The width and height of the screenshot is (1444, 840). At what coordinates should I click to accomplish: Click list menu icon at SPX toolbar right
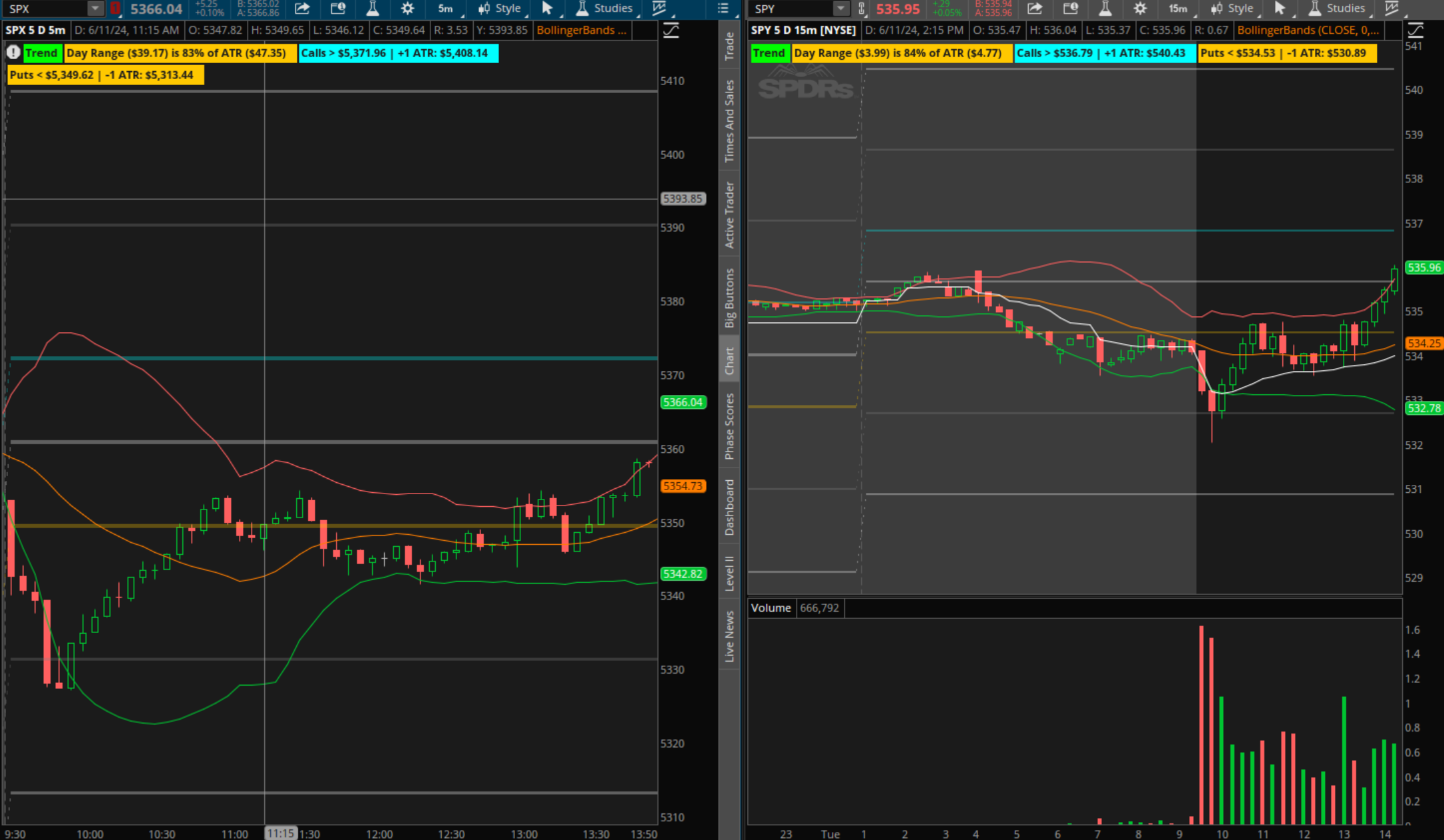click(723, 9)
